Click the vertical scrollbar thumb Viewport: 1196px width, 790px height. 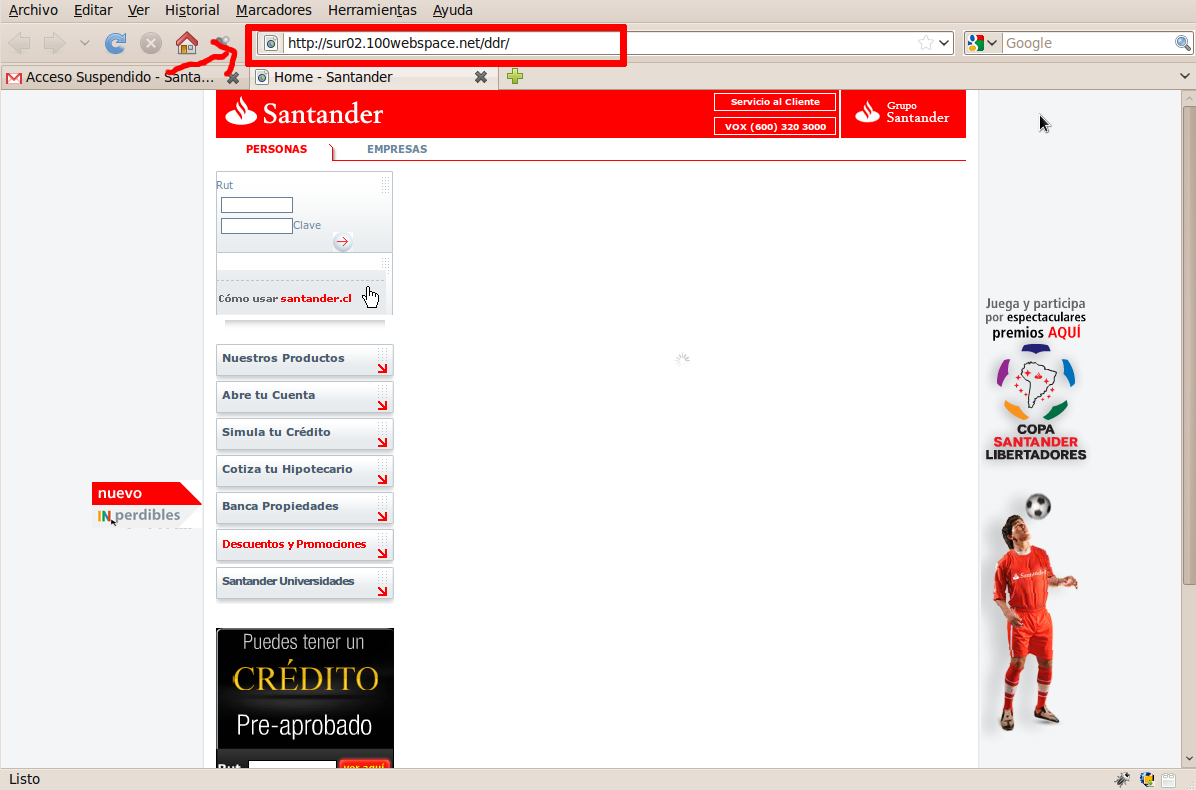click(1188, 345)
